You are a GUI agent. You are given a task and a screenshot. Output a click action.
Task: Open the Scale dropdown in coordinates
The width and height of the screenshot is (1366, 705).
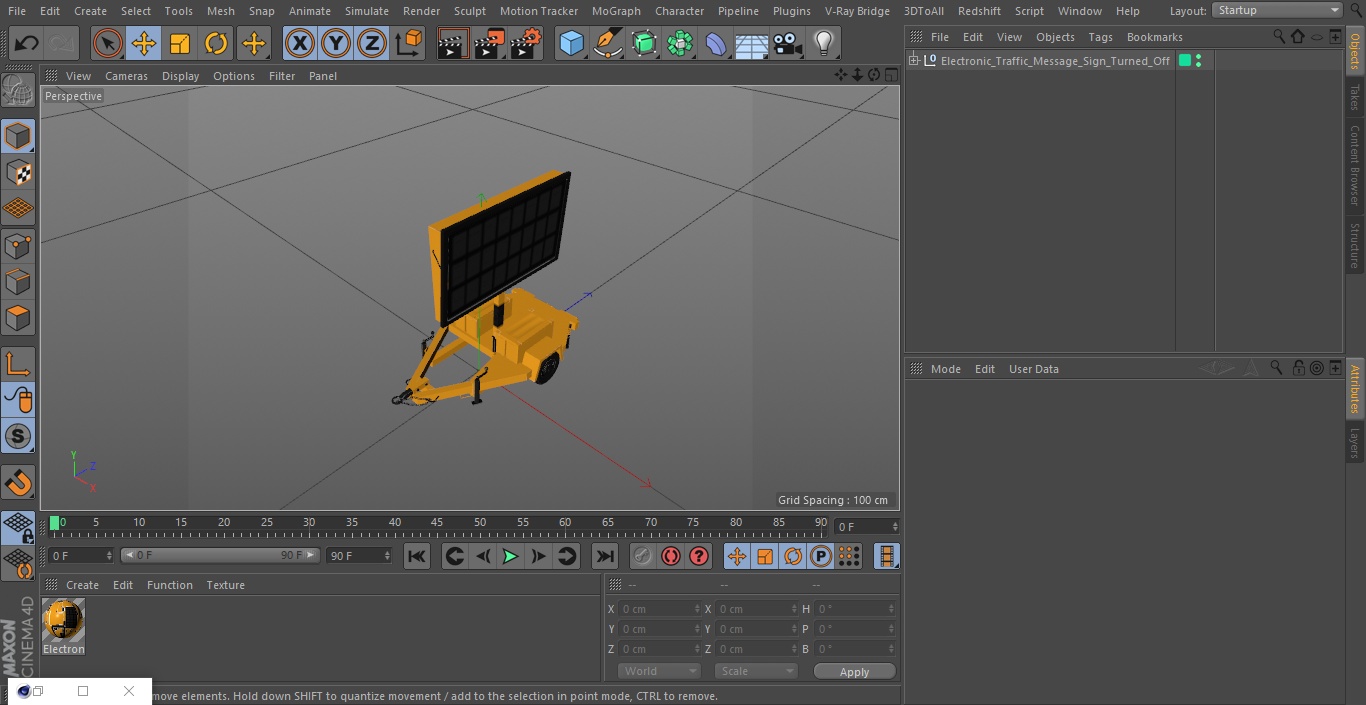coord(756,671)
